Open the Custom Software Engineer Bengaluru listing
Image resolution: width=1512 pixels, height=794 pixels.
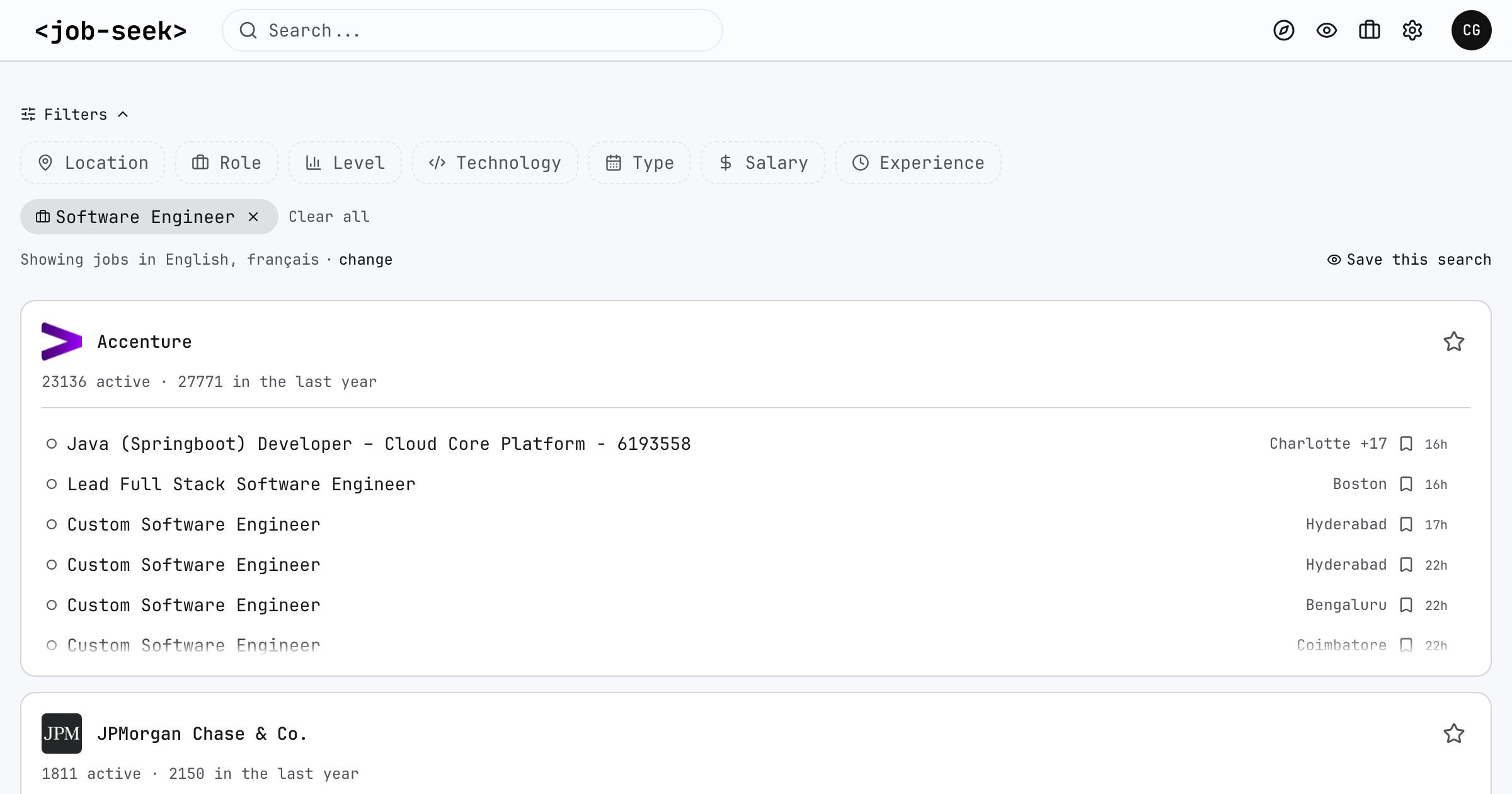click(193, 605)
